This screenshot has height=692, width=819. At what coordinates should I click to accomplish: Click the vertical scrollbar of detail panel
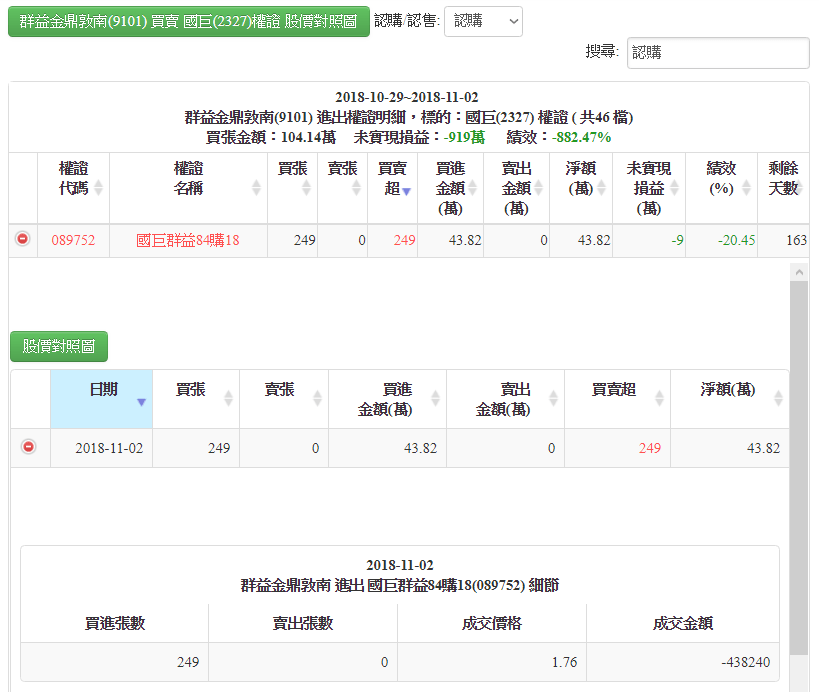click(x=798, y=470)
